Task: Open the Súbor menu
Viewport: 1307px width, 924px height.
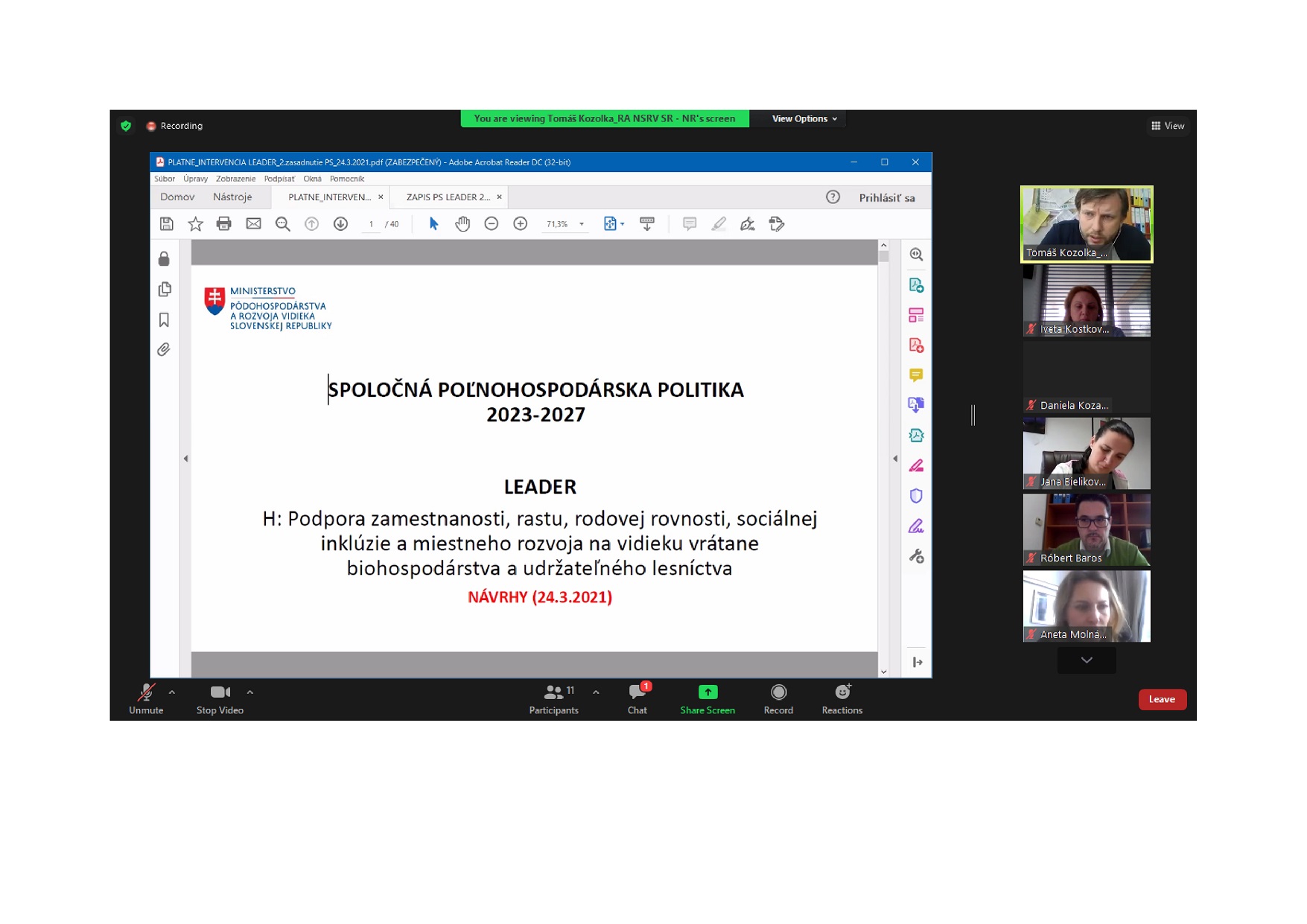Action: pyautogui.click(x=165, y=179)
